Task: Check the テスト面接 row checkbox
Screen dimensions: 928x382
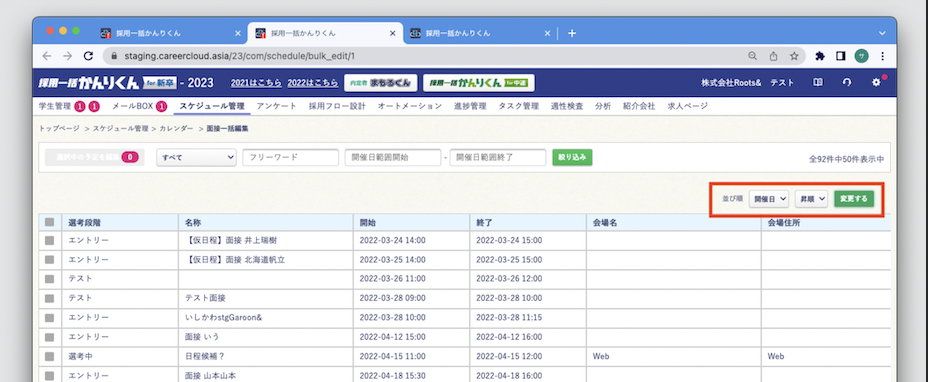Action: (x=50, y=298)
